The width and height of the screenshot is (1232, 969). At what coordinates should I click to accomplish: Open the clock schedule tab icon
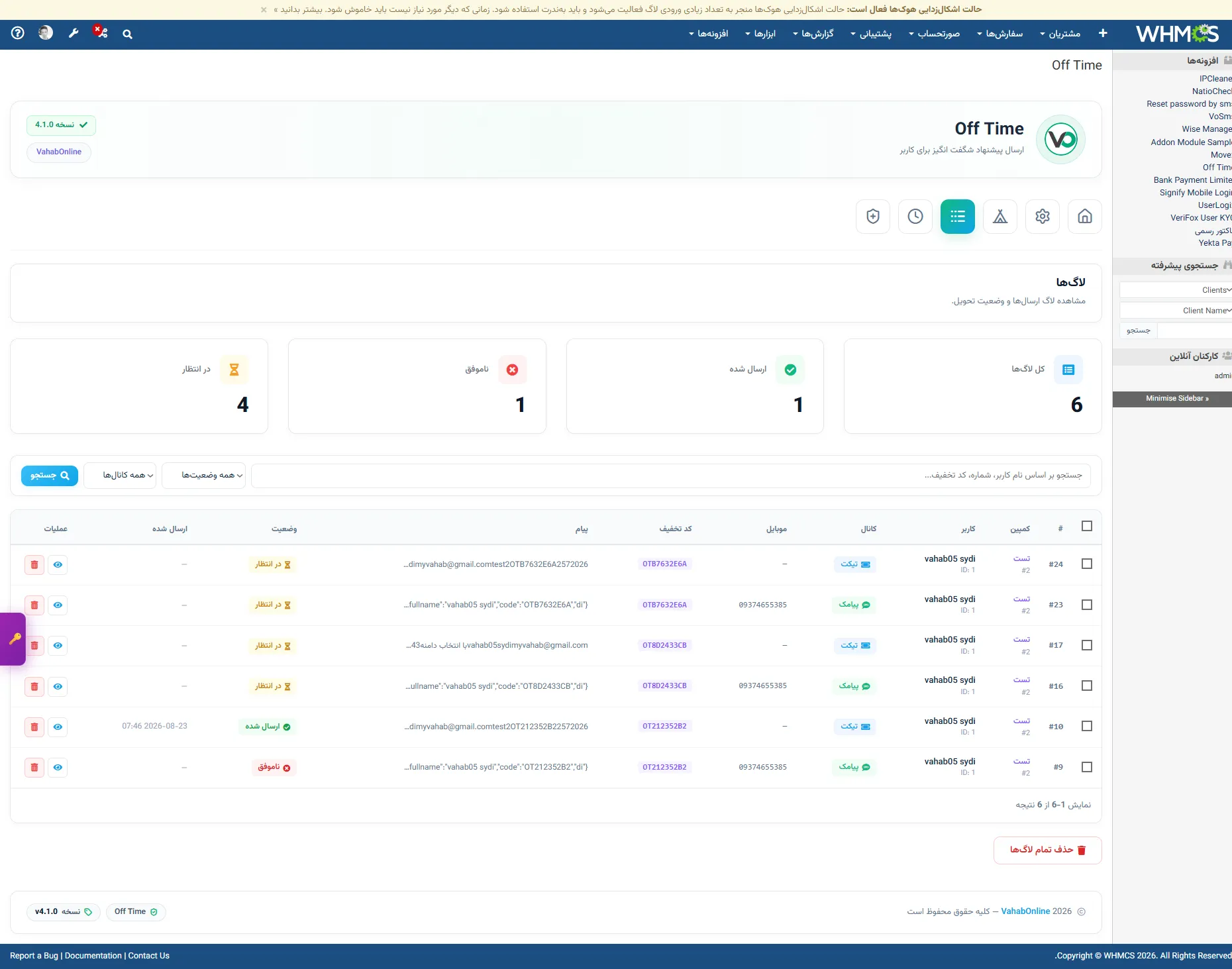click(x=915, y=217)
